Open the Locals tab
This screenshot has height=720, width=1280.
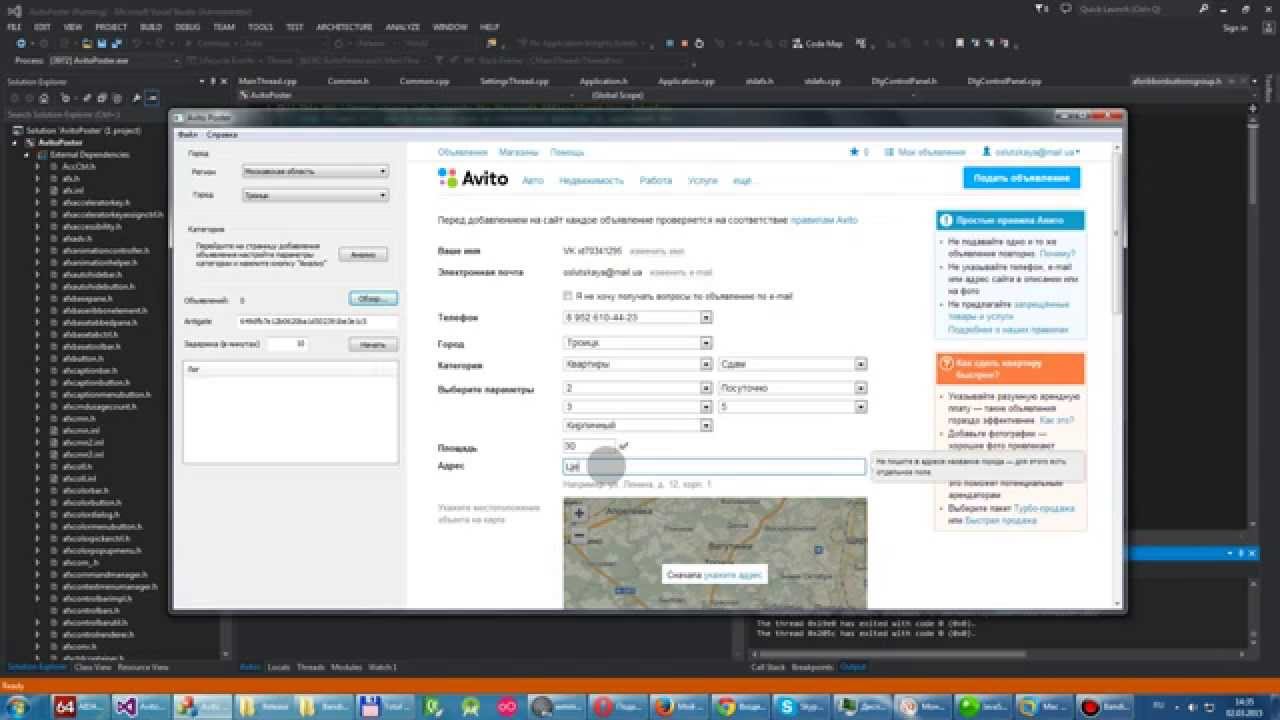click(279, 667)
